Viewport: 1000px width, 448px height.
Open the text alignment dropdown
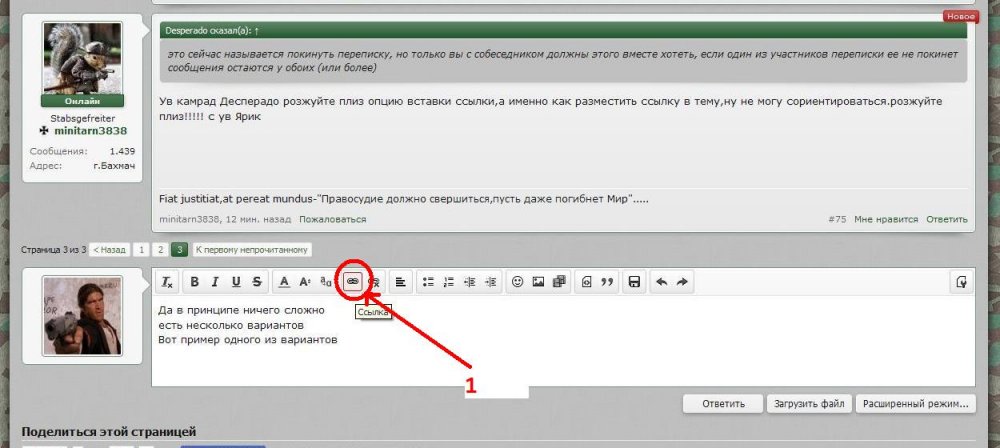click(x=399, y=282)
